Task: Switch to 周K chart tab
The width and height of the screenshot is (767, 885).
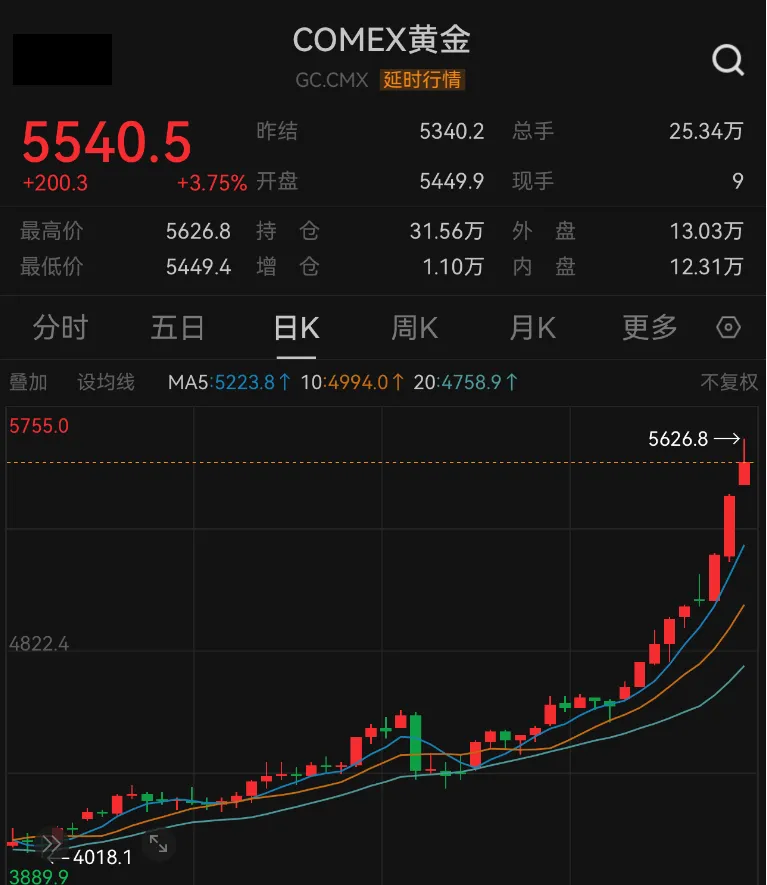Action: tap(415, 328)
